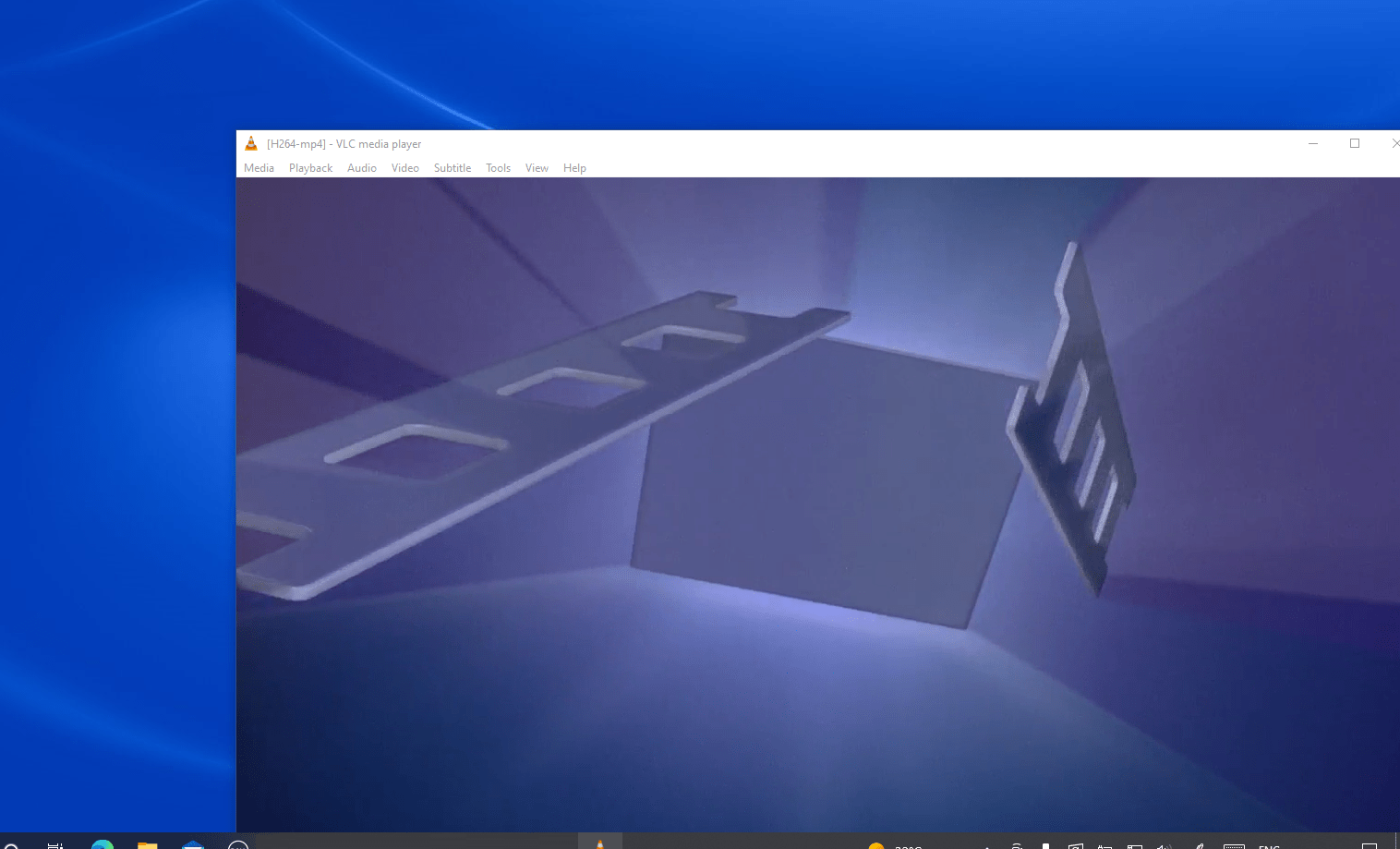Screen dimensions: 1400x849
Task: Open the Media menu
Action: (x=259, y=167)
